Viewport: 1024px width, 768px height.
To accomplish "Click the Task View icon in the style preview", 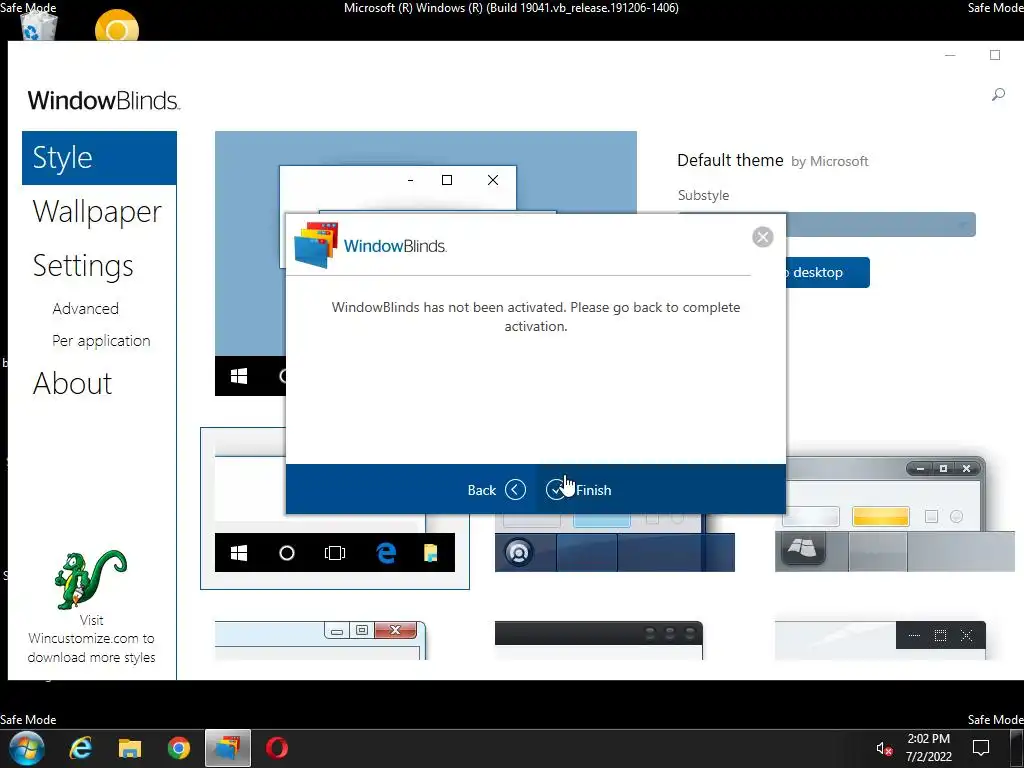I will tap(334, 553).
